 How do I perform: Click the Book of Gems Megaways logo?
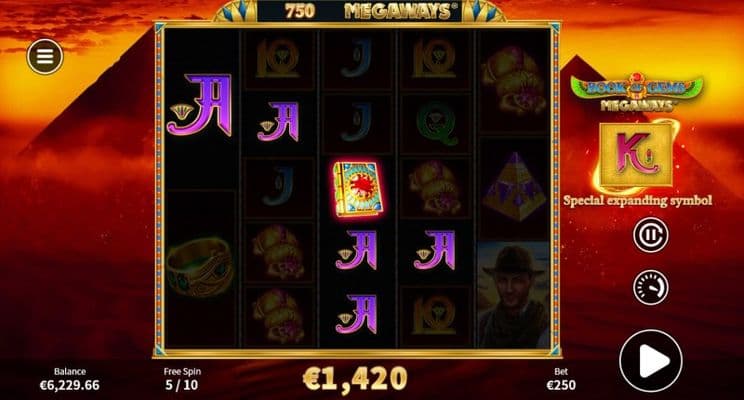(637, 93)
